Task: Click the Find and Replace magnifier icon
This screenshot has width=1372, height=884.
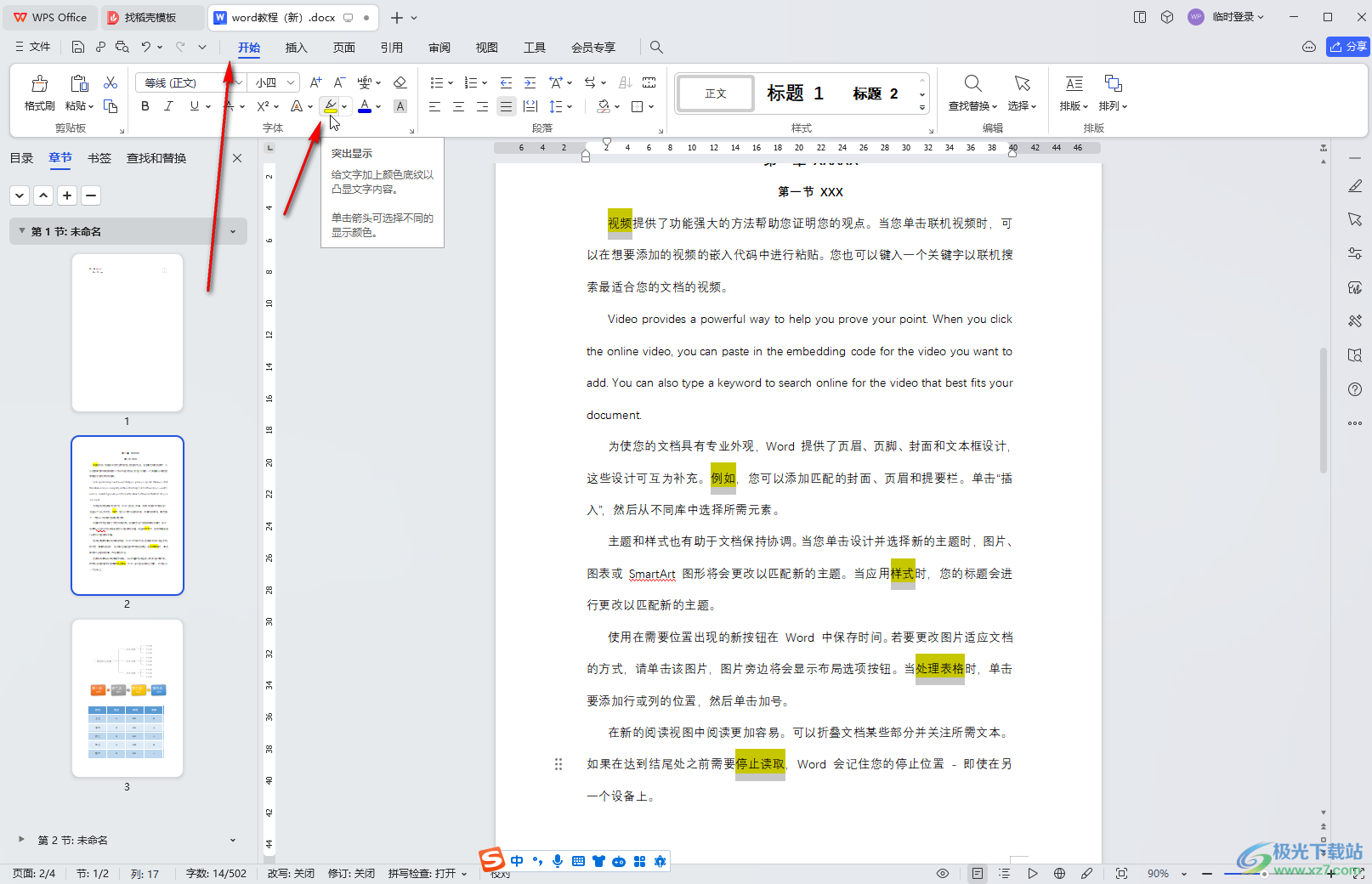Action: [x=972, y=83]
